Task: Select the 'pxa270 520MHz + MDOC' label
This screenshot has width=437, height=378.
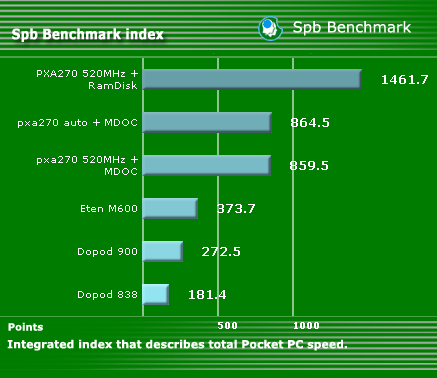Action: [x=87, y=165]
